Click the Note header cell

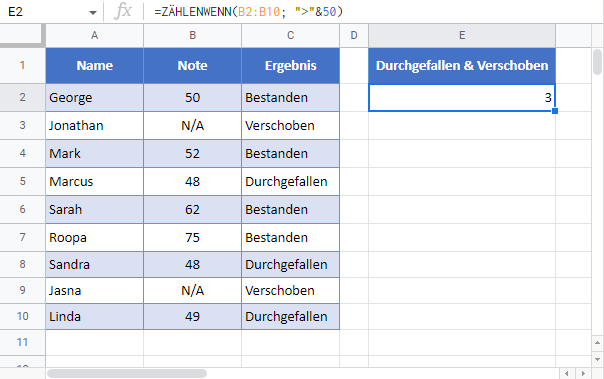(193, 66)
